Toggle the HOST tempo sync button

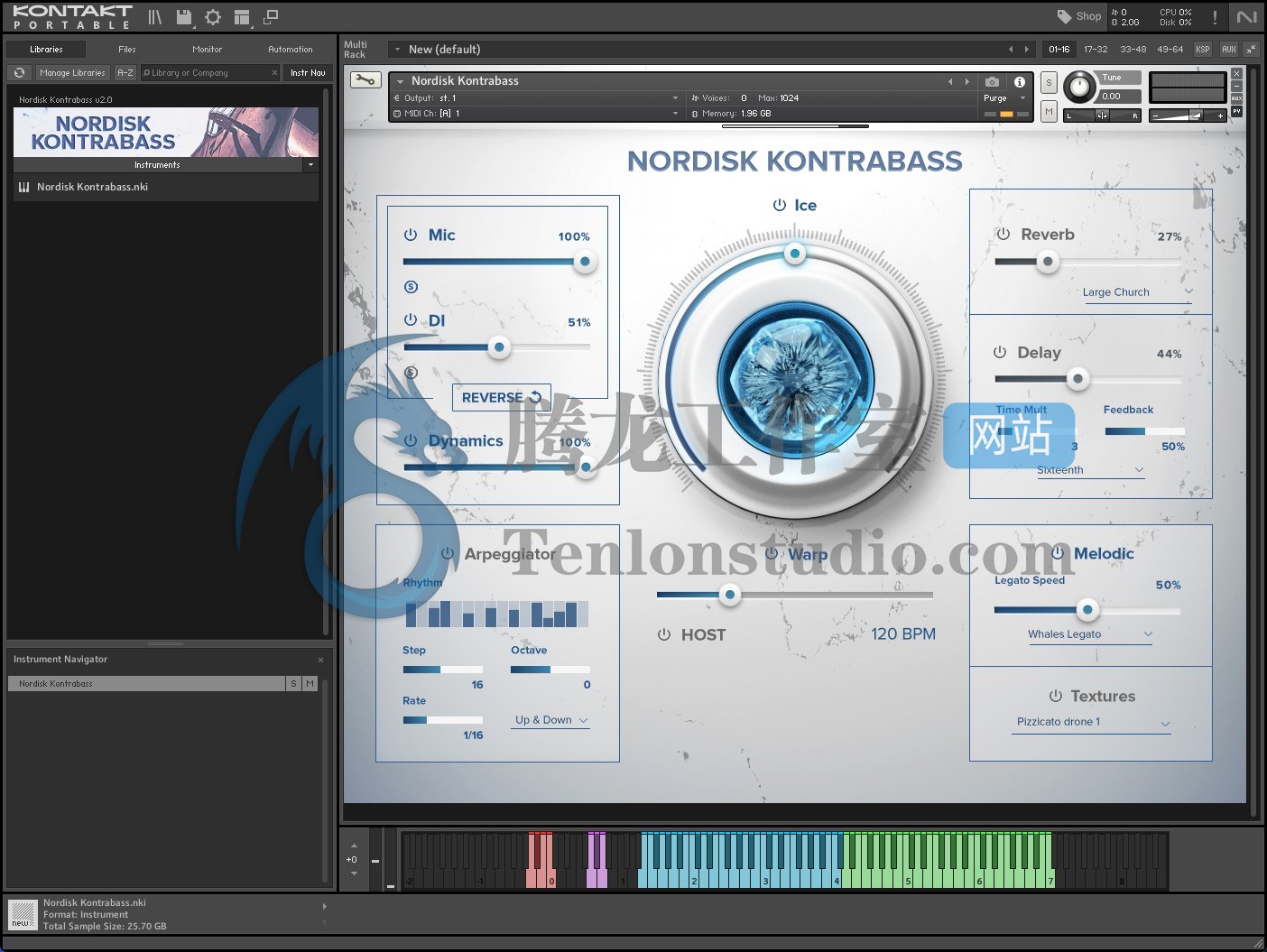point(664,634)
